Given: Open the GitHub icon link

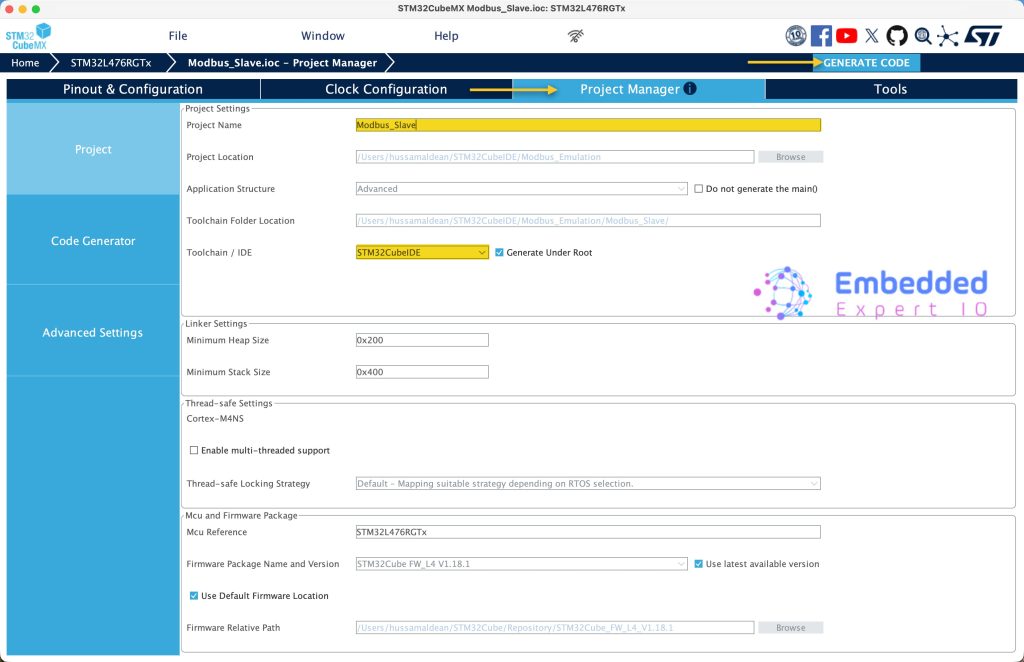Looking at the screenshot, I should pos(897,36).
